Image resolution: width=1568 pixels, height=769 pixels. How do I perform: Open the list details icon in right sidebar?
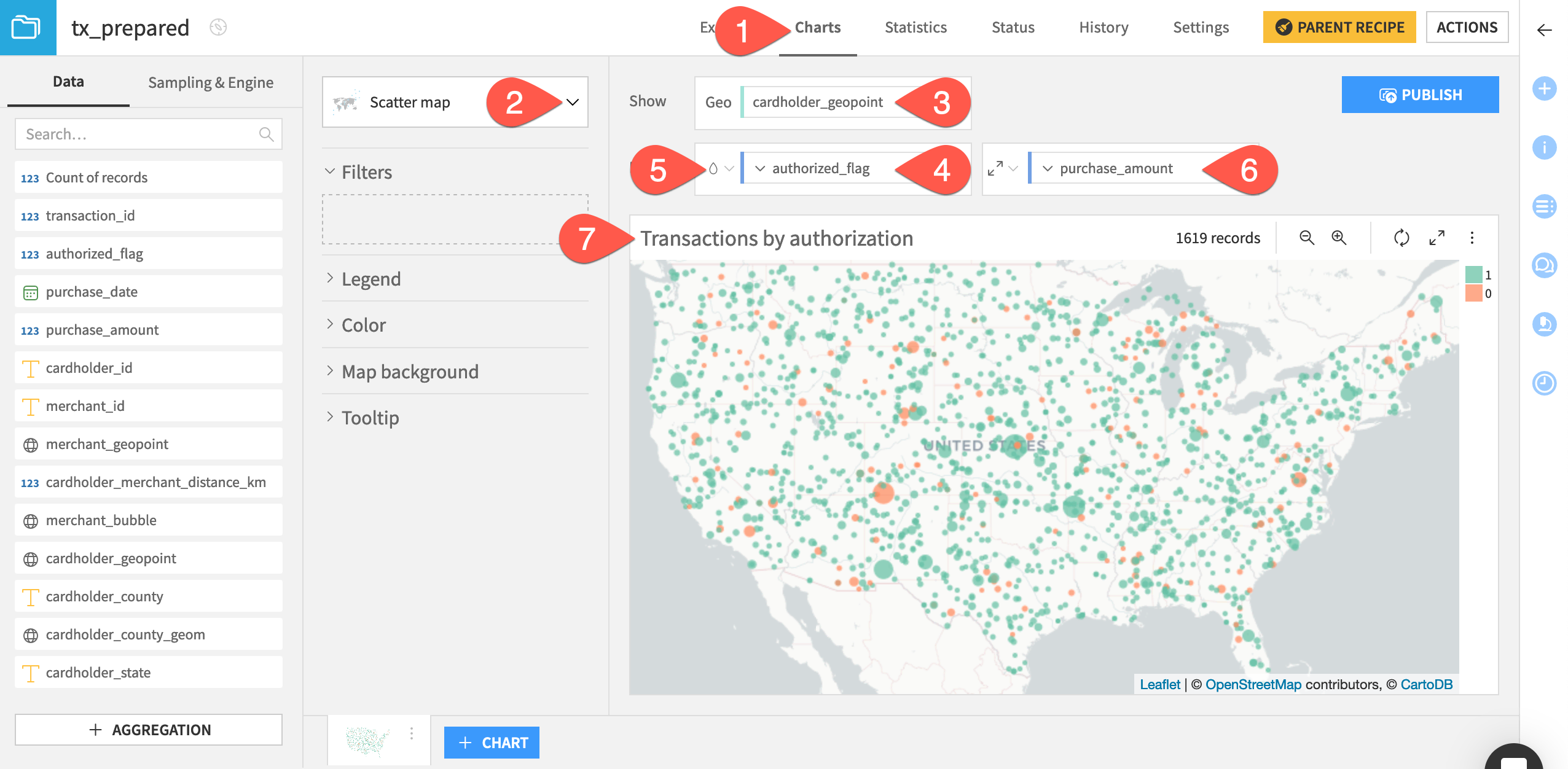click(1544, 206)
